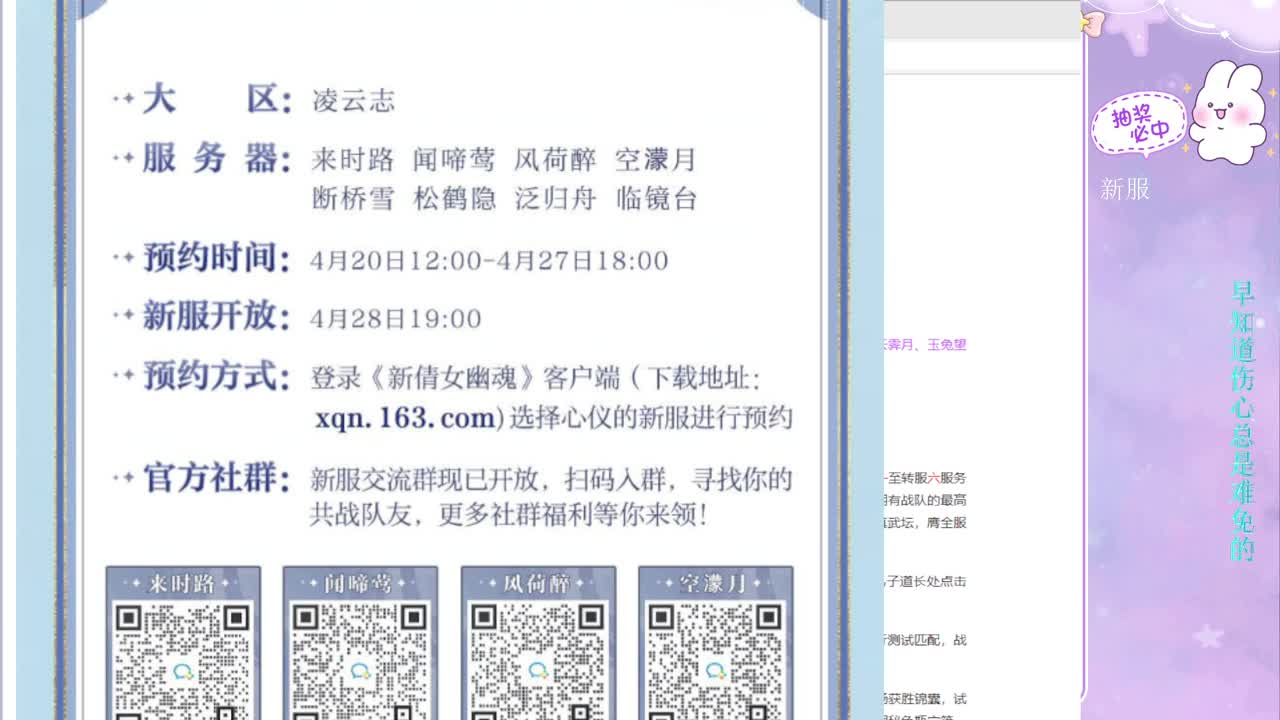The width and height of the screenshot is (1280, 720).
Task: Click the 风荷醉 label above its QR code
Action: click(537, 583)
